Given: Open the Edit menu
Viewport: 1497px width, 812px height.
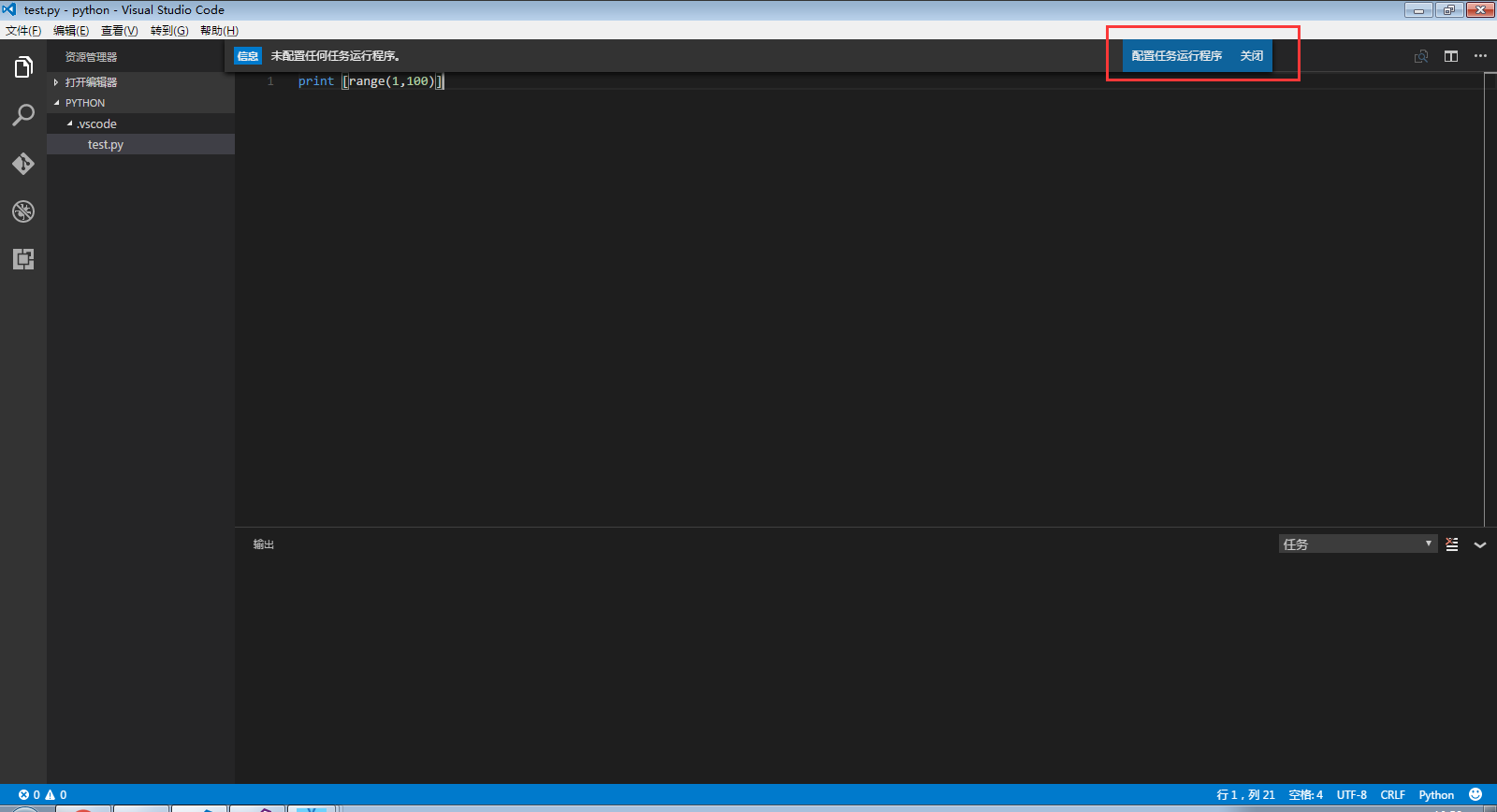Looking at the screenshot, I should tap(71, 31).
